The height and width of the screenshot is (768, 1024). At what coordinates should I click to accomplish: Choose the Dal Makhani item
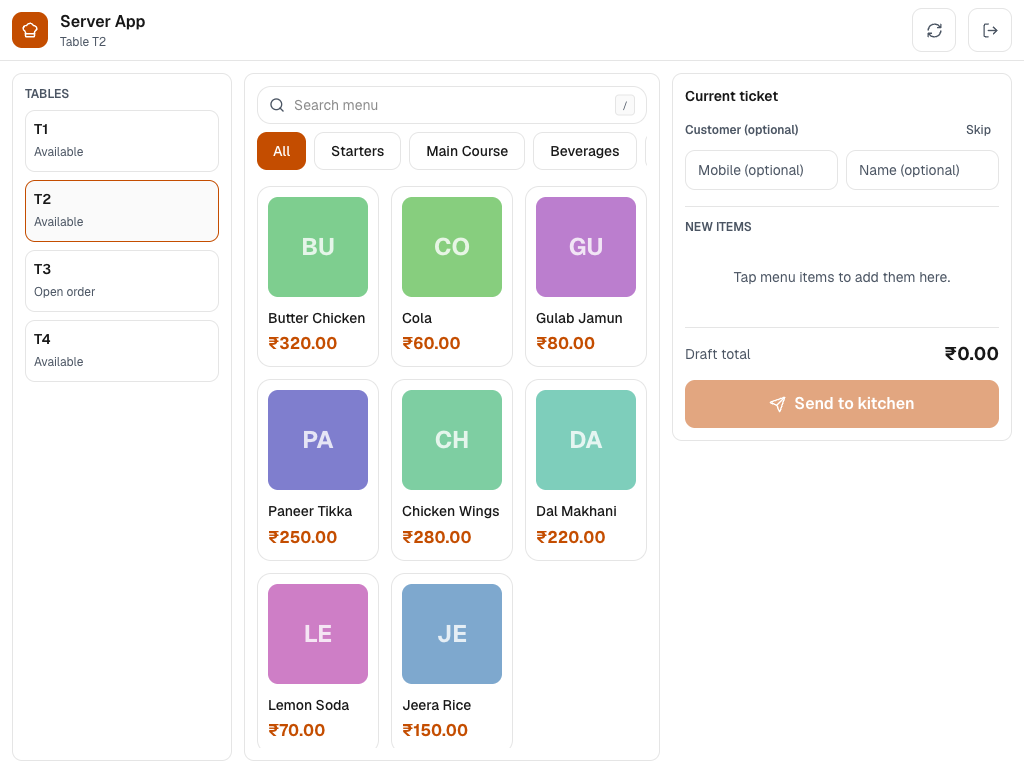pyautogui.click(x=586, y=470)
